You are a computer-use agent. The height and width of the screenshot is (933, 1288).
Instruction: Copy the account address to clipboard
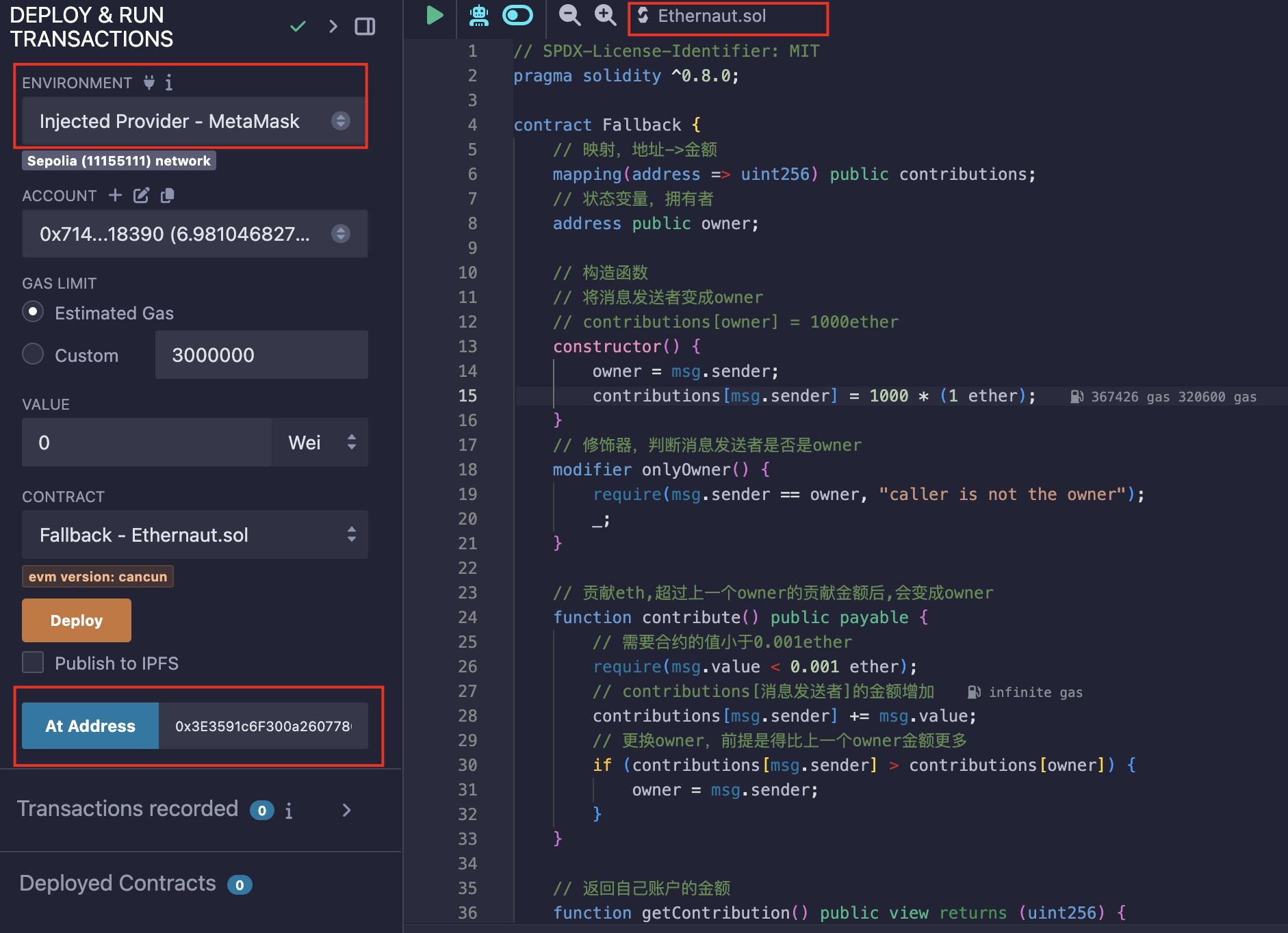coord(167,196)
